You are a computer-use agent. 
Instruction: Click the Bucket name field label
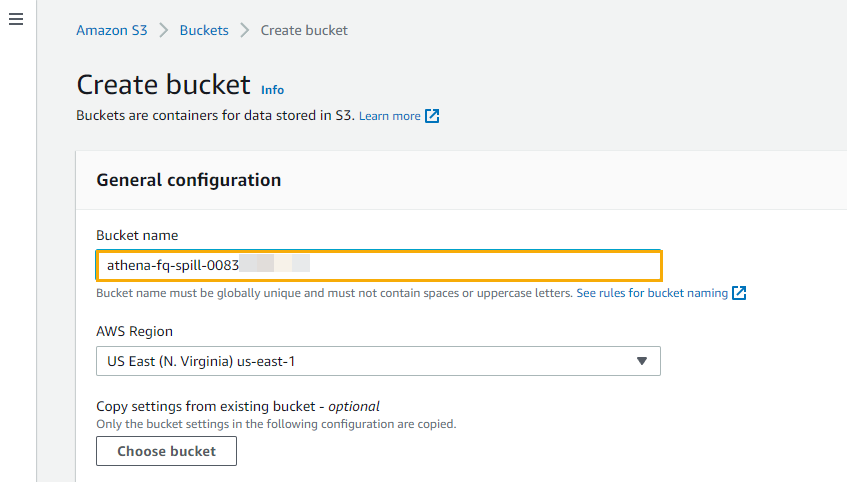coord(137,235)
